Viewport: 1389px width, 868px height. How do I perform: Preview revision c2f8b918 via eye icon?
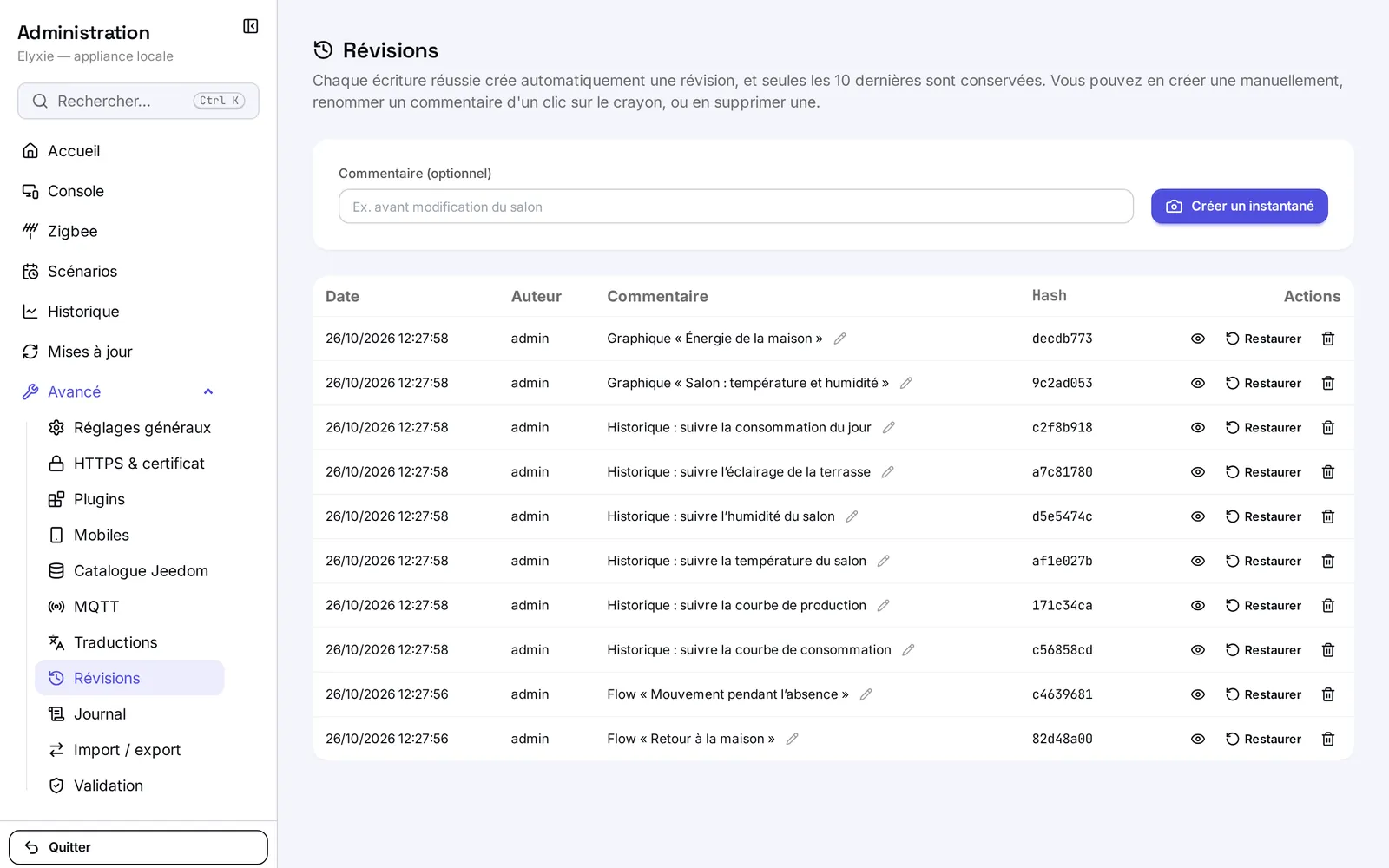pyautogui.click(x=1197, y=427)
